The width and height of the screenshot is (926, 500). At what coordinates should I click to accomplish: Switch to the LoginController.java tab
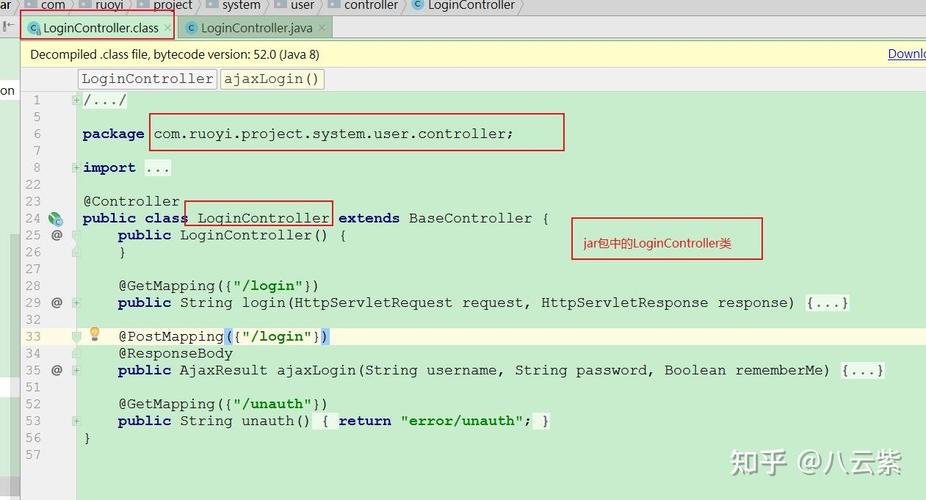coord(258,28)
